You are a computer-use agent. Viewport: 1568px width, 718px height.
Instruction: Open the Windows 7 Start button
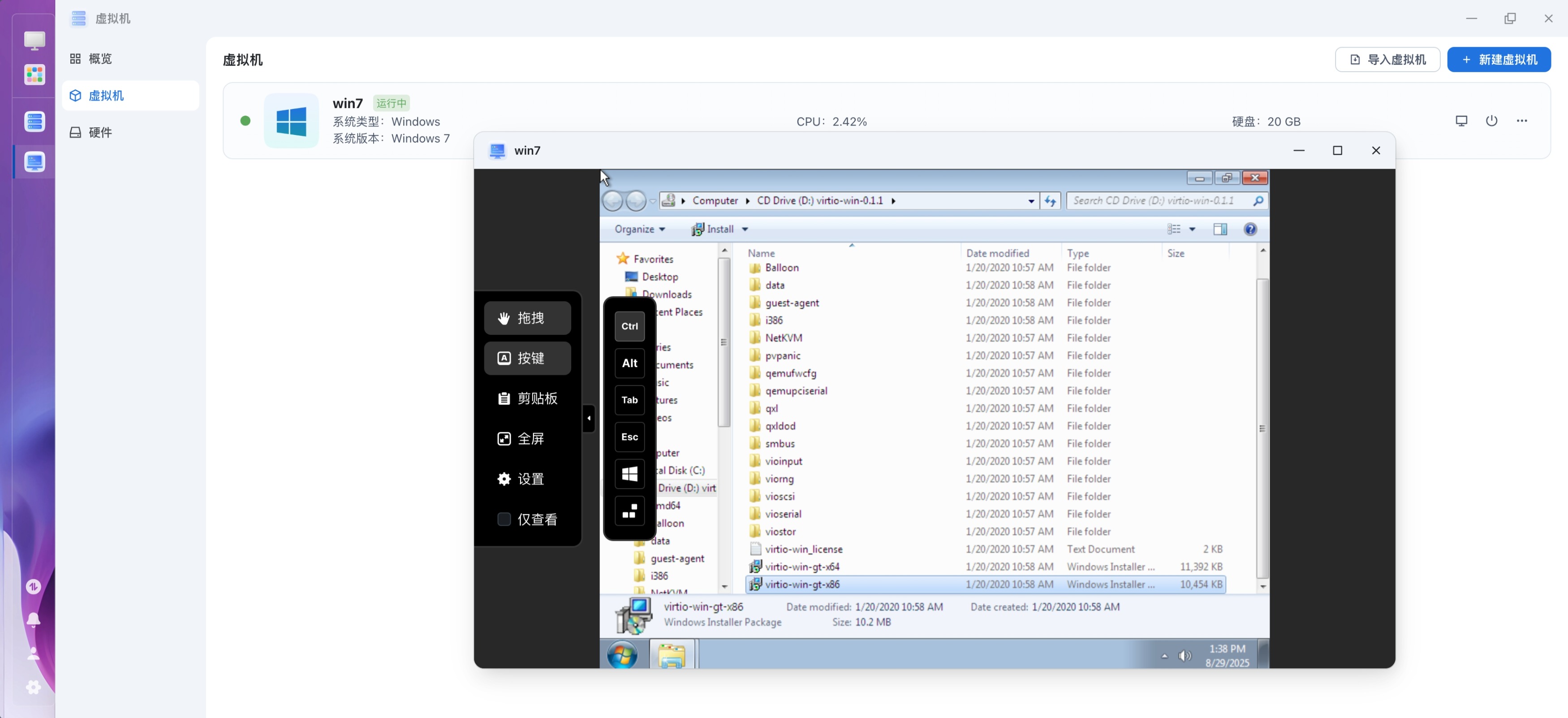[622, 656]
